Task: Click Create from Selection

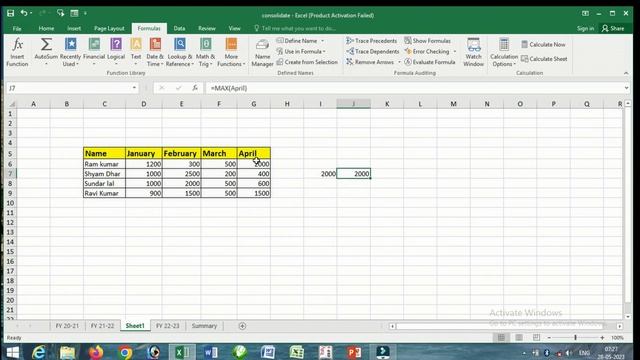Action: (x=307, y=62)
